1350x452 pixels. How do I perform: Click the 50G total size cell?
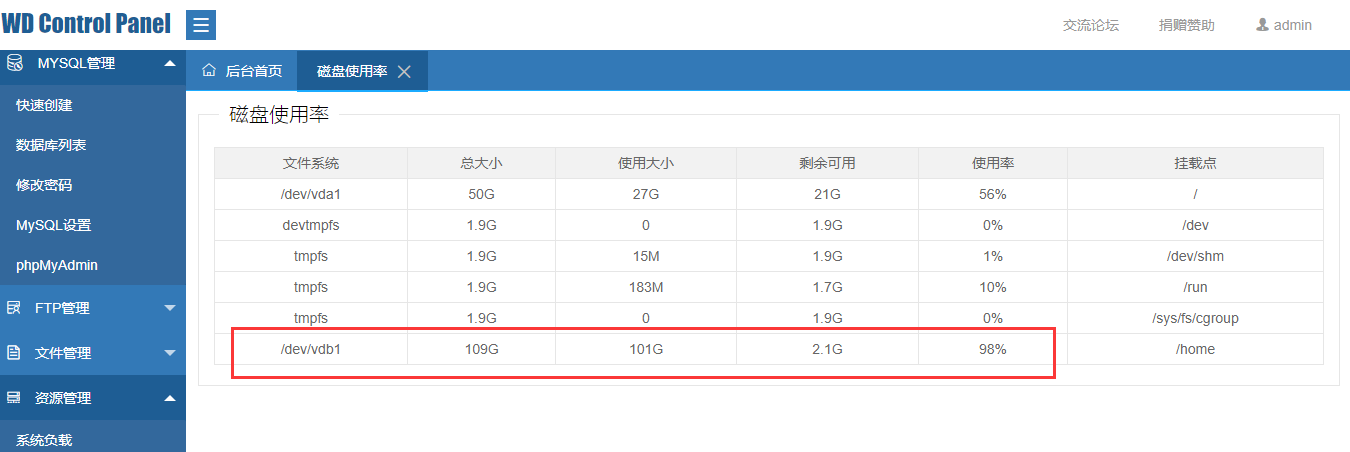point(481,194)
